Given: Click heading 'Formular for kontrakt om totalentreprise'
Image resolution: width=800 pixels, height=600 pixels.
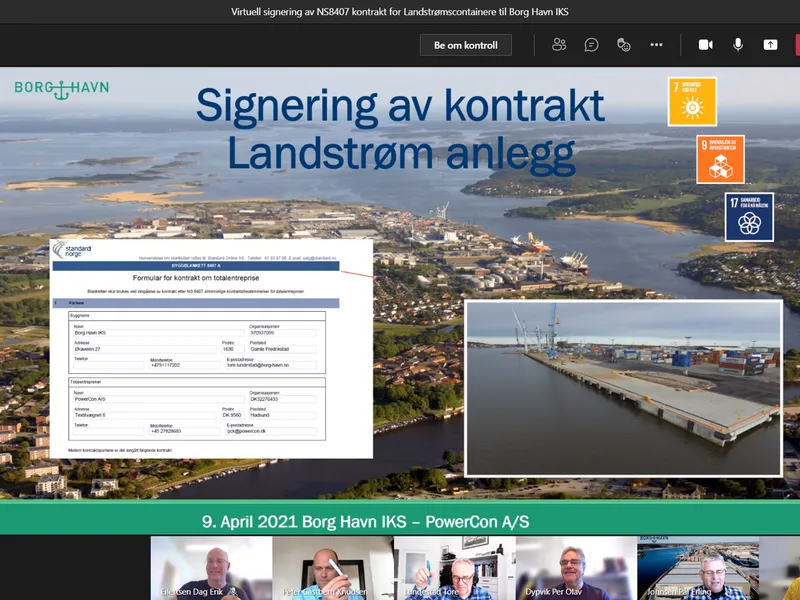Looking at the screenshot, I should click(196, 278).
